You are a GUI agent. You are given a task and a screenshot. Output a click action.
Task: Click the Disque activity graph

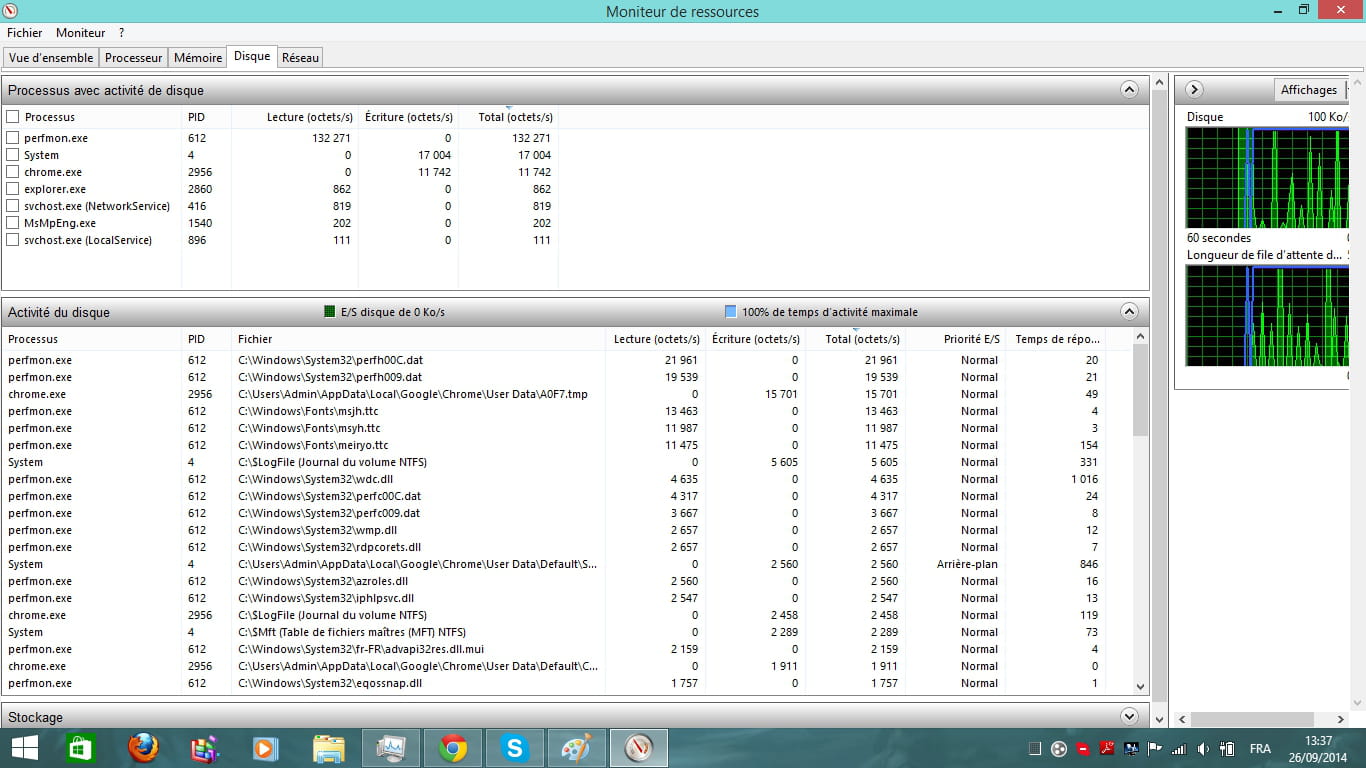point(1268,177)
